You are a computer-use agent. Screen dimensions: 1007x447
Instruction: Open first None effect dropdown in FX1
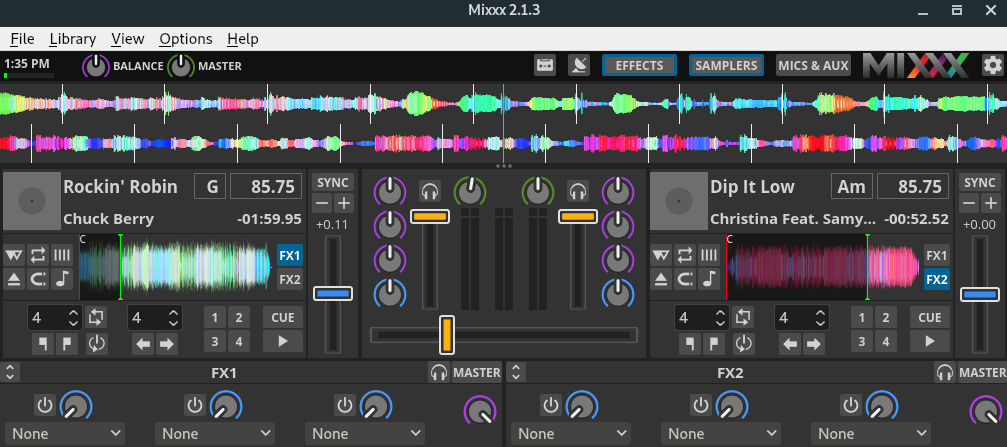(64, 434)
